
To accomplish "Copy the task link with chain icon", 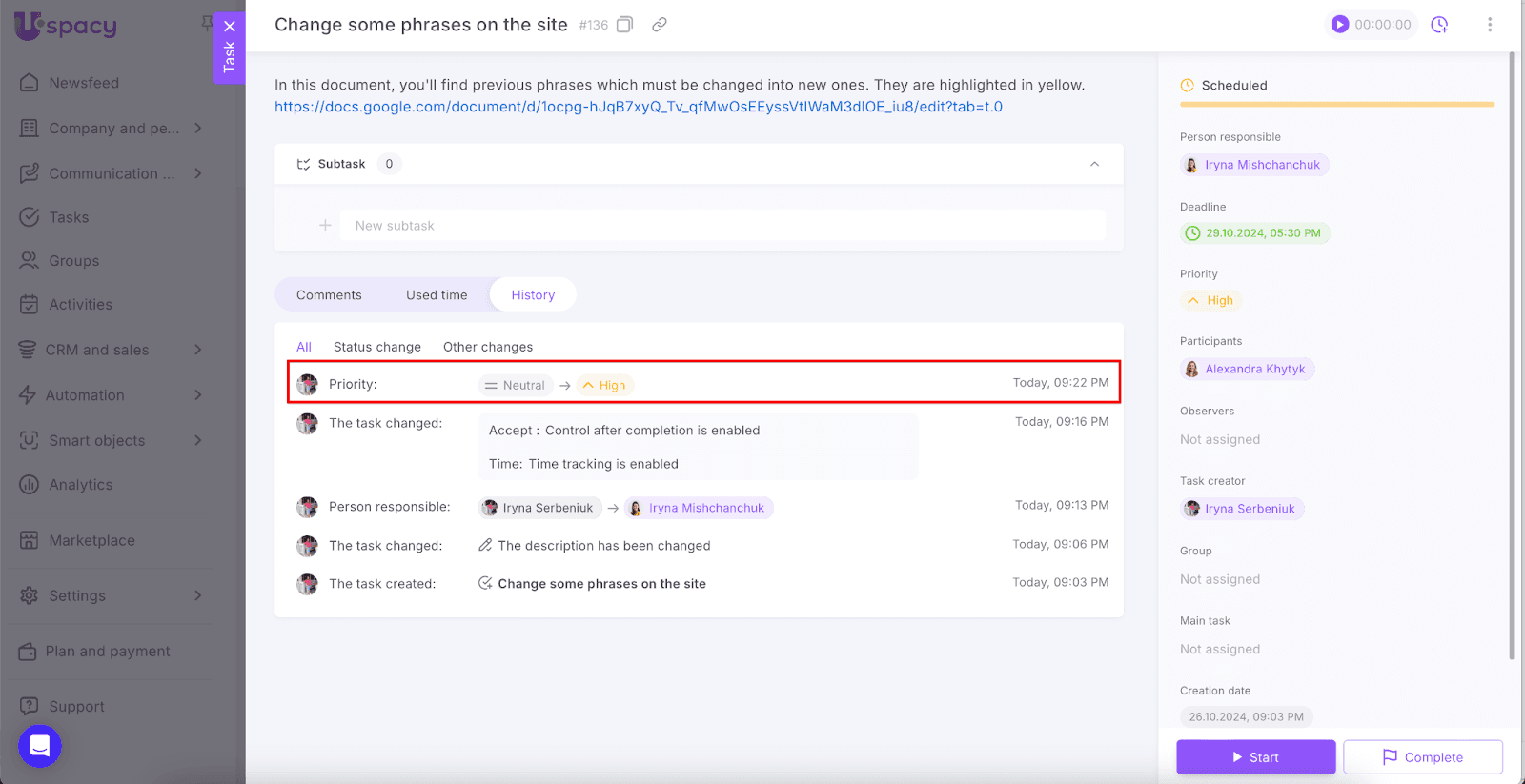I will (x=659, y=25).
